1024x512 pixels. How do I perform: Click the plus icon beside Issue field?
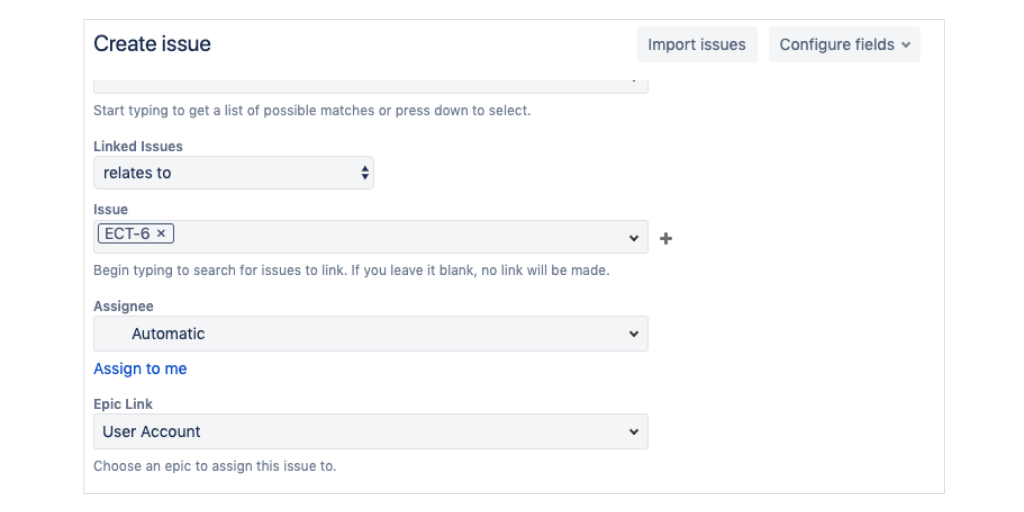[666, 239]
